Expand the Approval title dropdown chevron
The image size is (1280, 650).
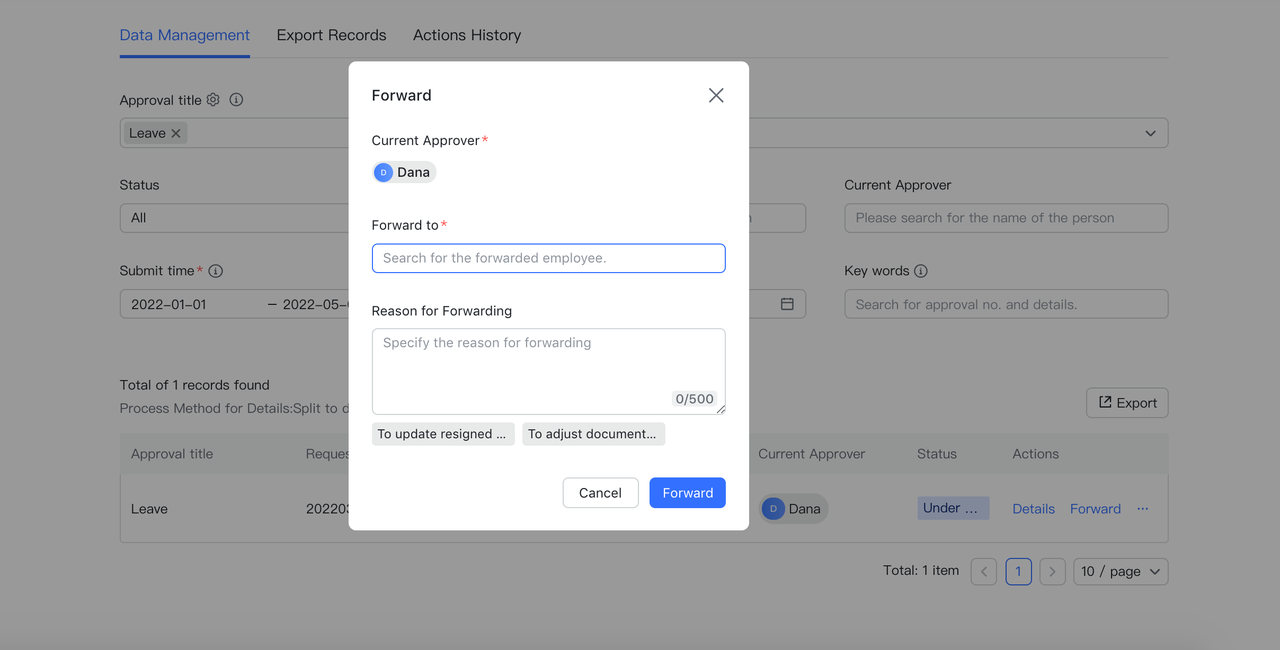coord(1150,133)
